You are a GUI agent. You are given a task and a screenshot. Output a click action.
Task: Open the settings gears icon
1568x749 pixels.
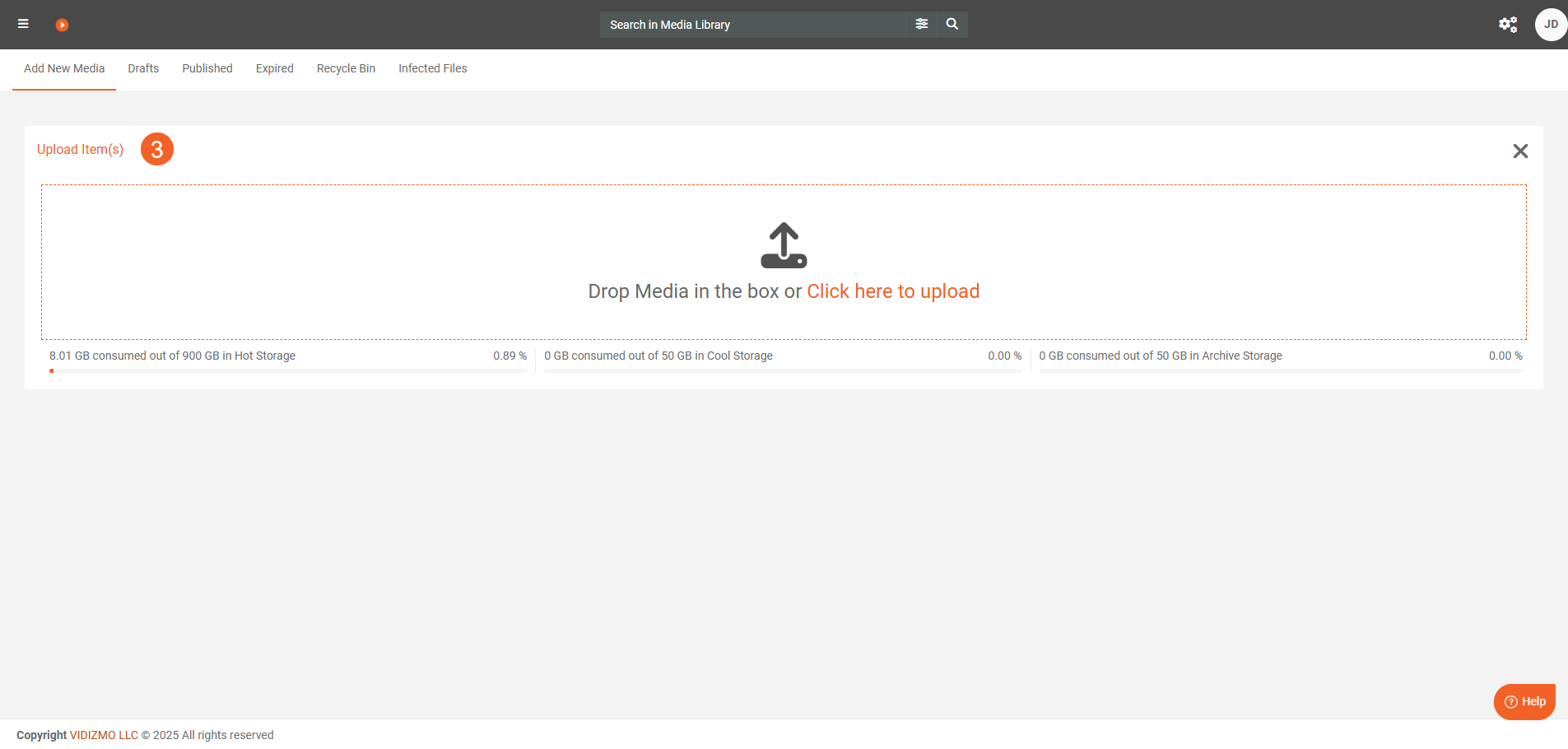point(1508,25)
